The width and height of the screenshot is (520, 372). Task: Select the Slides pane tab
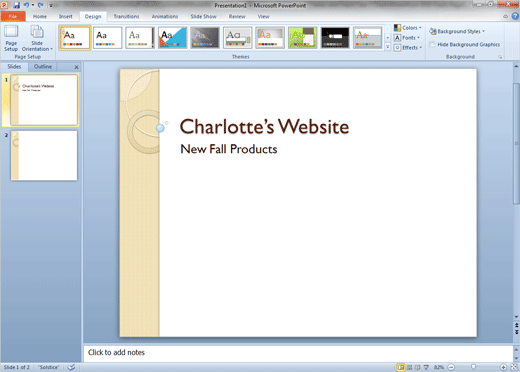14,66
